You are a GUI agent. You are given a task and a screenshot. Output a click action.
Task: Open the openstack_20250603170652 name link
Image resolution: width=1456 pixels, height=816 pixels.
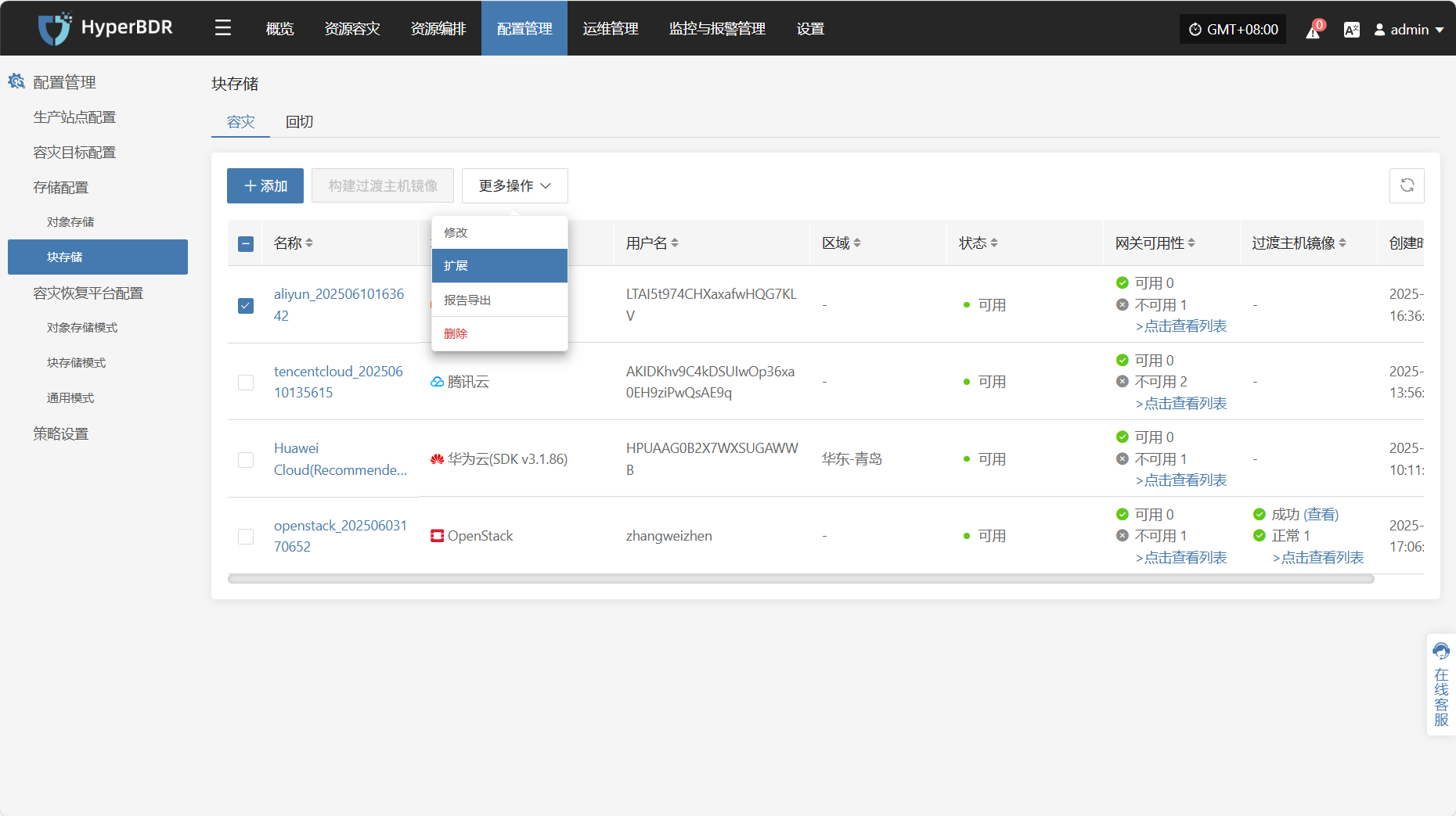point(341,536)
